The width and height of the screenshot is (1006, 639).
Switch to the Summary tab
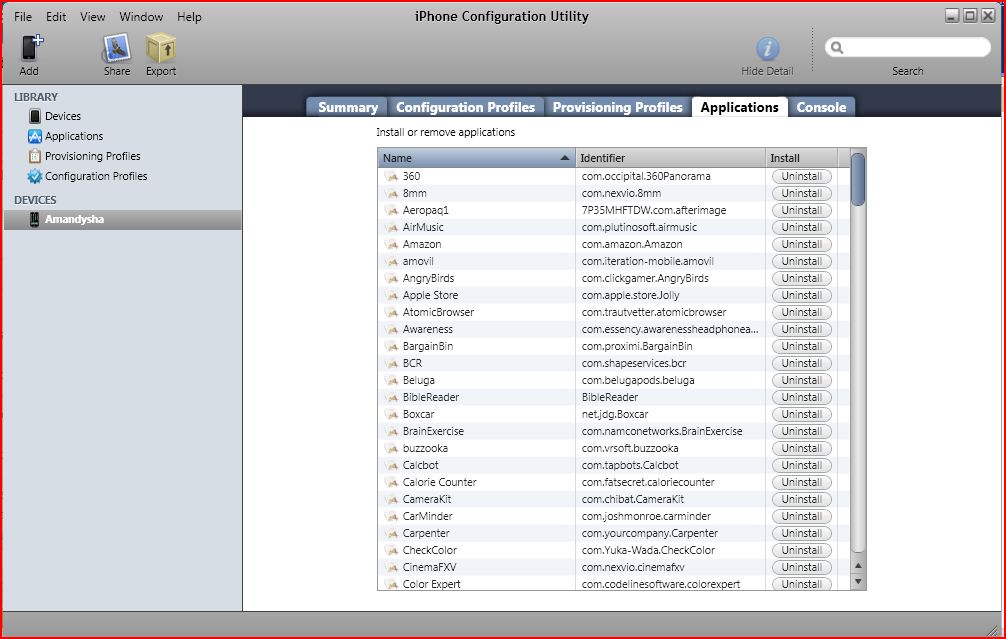tap(347, 107)
